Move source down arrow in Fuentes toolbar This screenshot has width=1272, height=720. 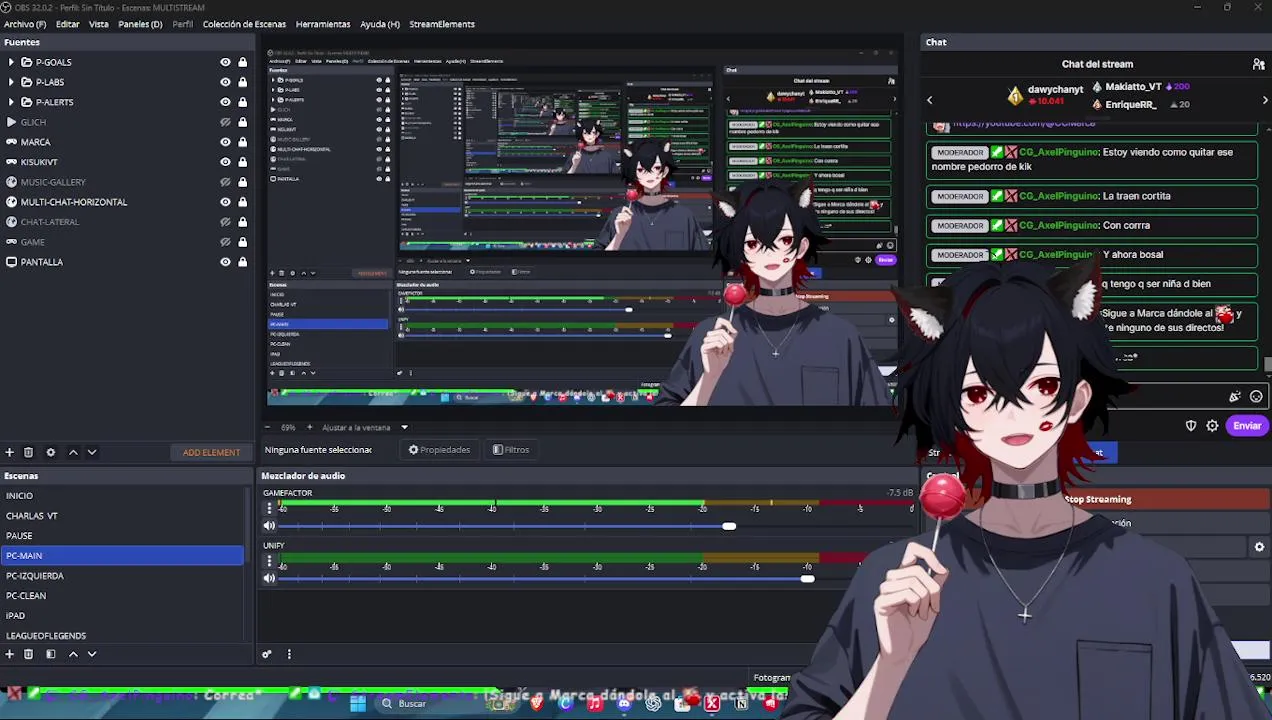pyautogui.click(x=91, y=452)
